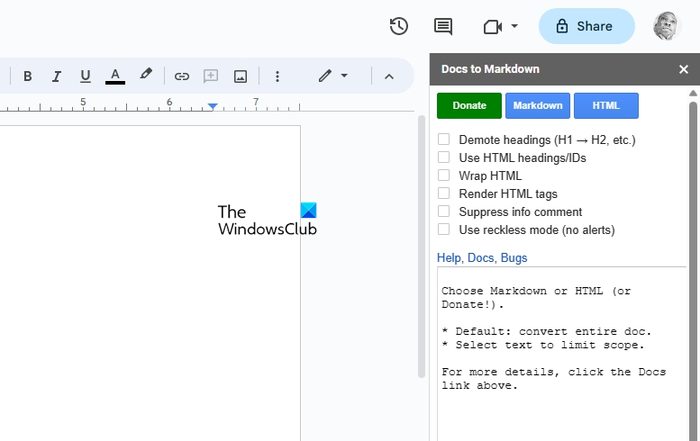Image resolution: width=700 pixels, height=441 pixels.
Task: Click 'For more details' text line
Action: click(554, 379)
